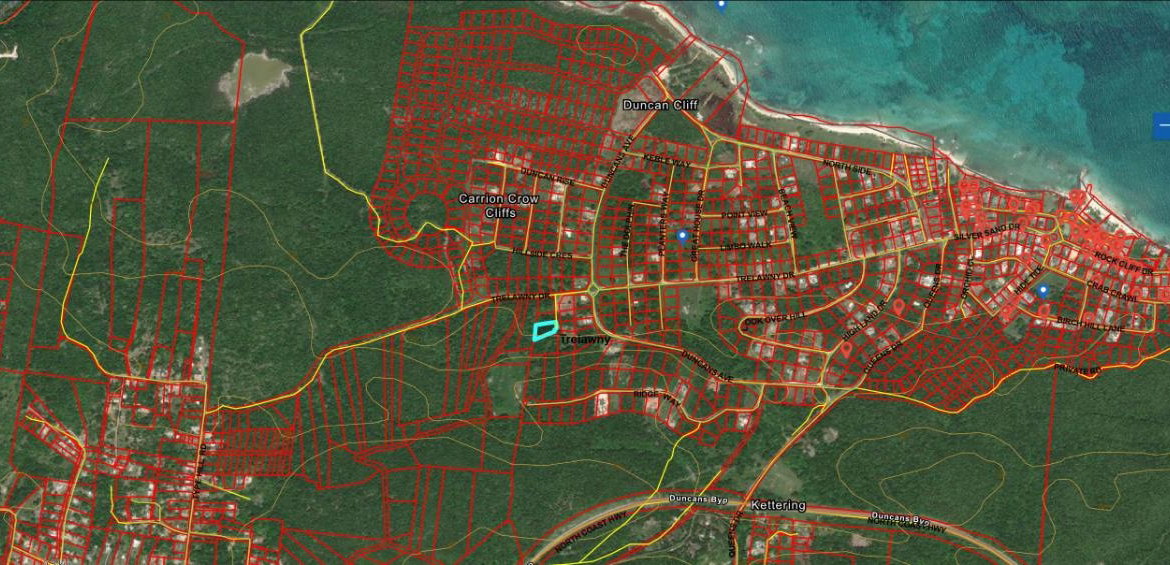Open the blue pin beside Great House Dr
This screenshot has height=565, width=1170.
coord(682,237)
